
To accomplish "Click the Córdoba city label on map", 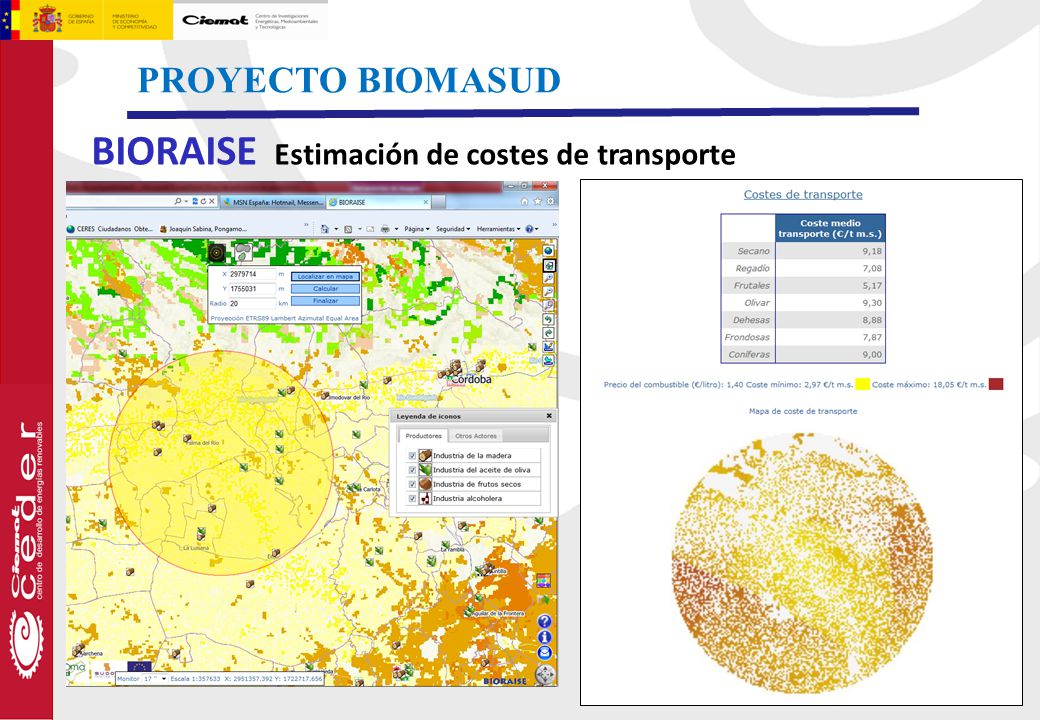I will pos(471,379).
